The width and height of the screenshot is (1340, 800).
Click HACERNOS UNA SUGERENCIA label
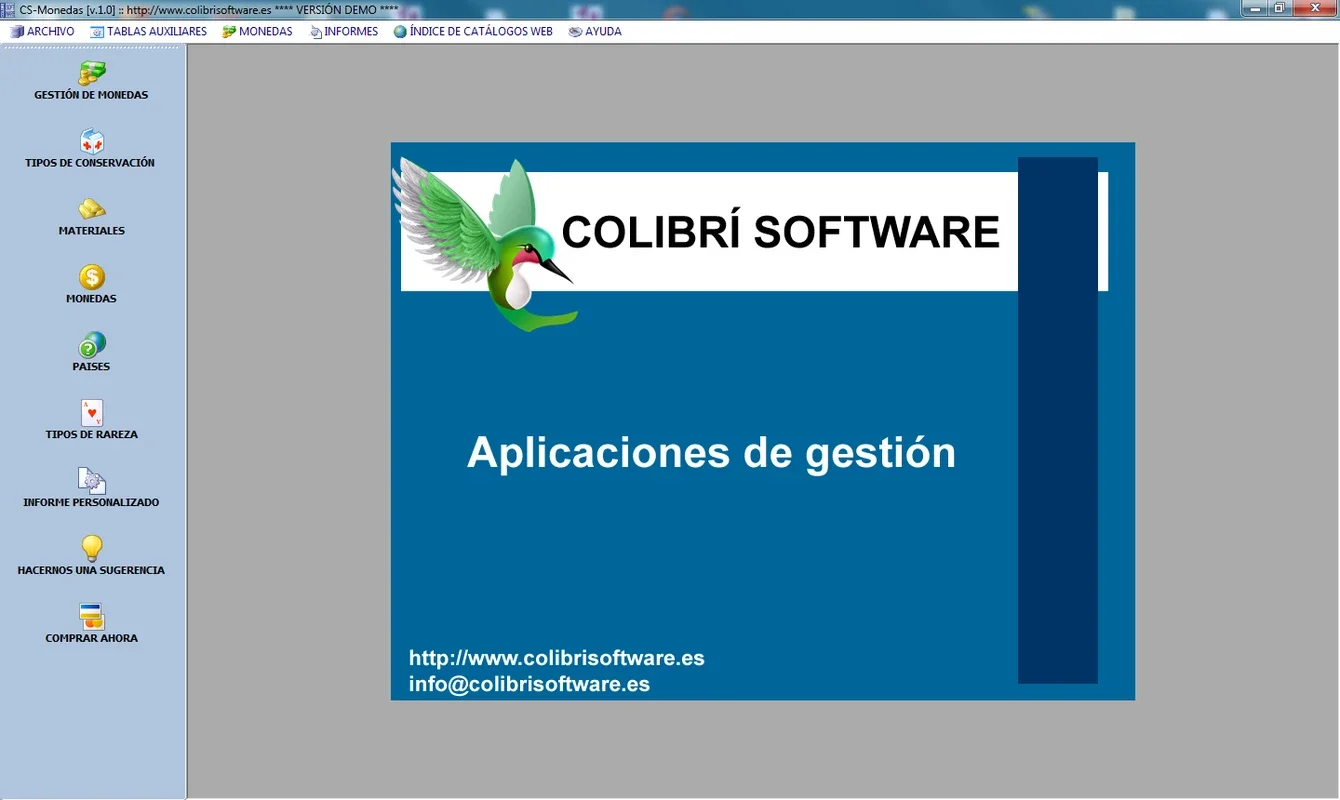(91, 570)
